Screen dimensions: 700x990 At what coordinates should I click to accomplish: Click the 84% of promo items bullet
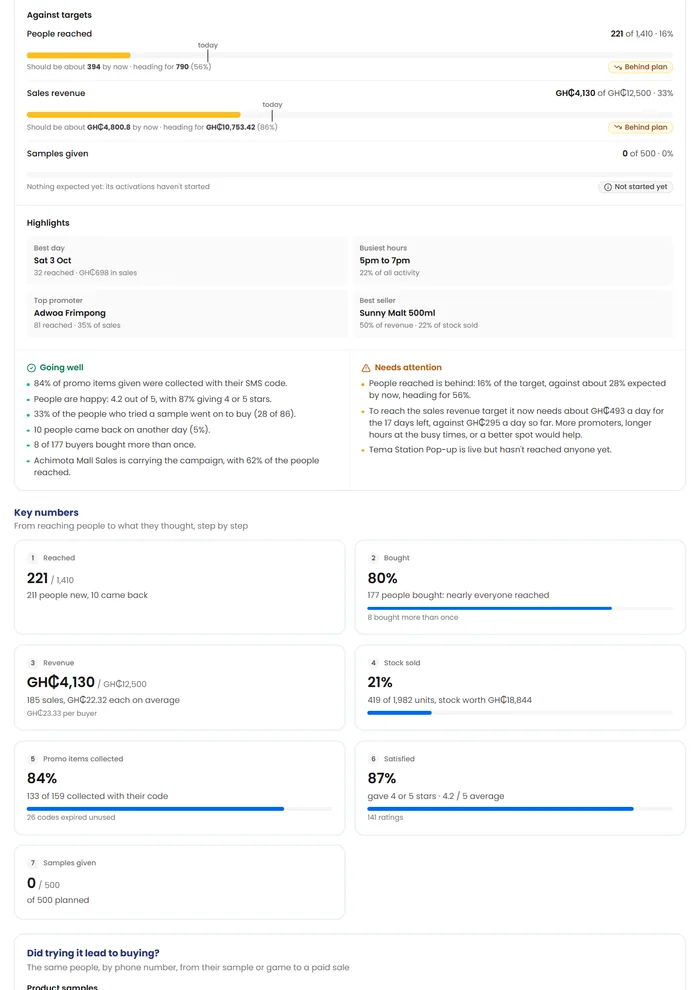pyautogui.click(x=160, y=383)
